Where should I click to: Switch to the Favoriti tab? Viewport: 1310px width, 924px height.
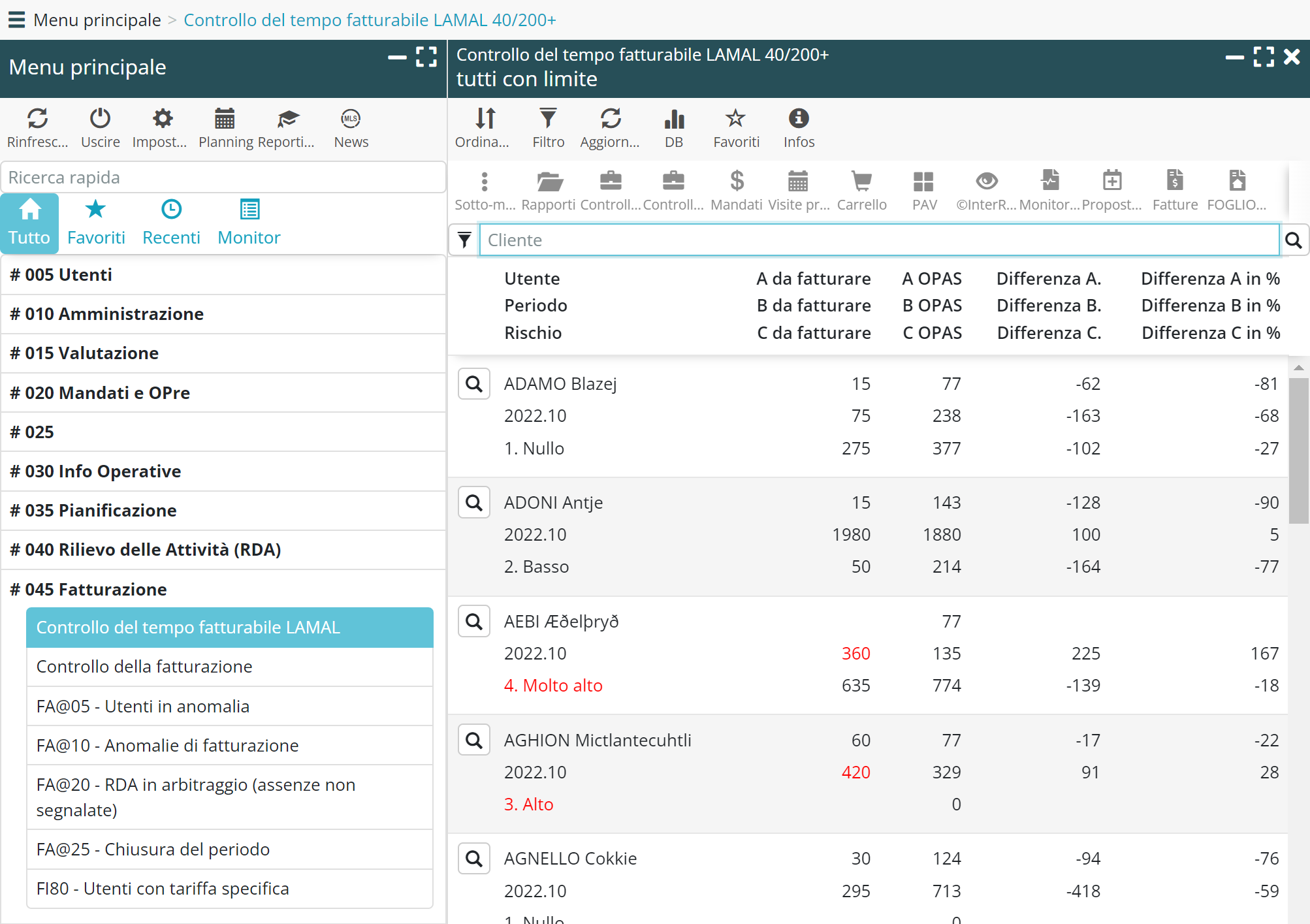tap(95, 223)
